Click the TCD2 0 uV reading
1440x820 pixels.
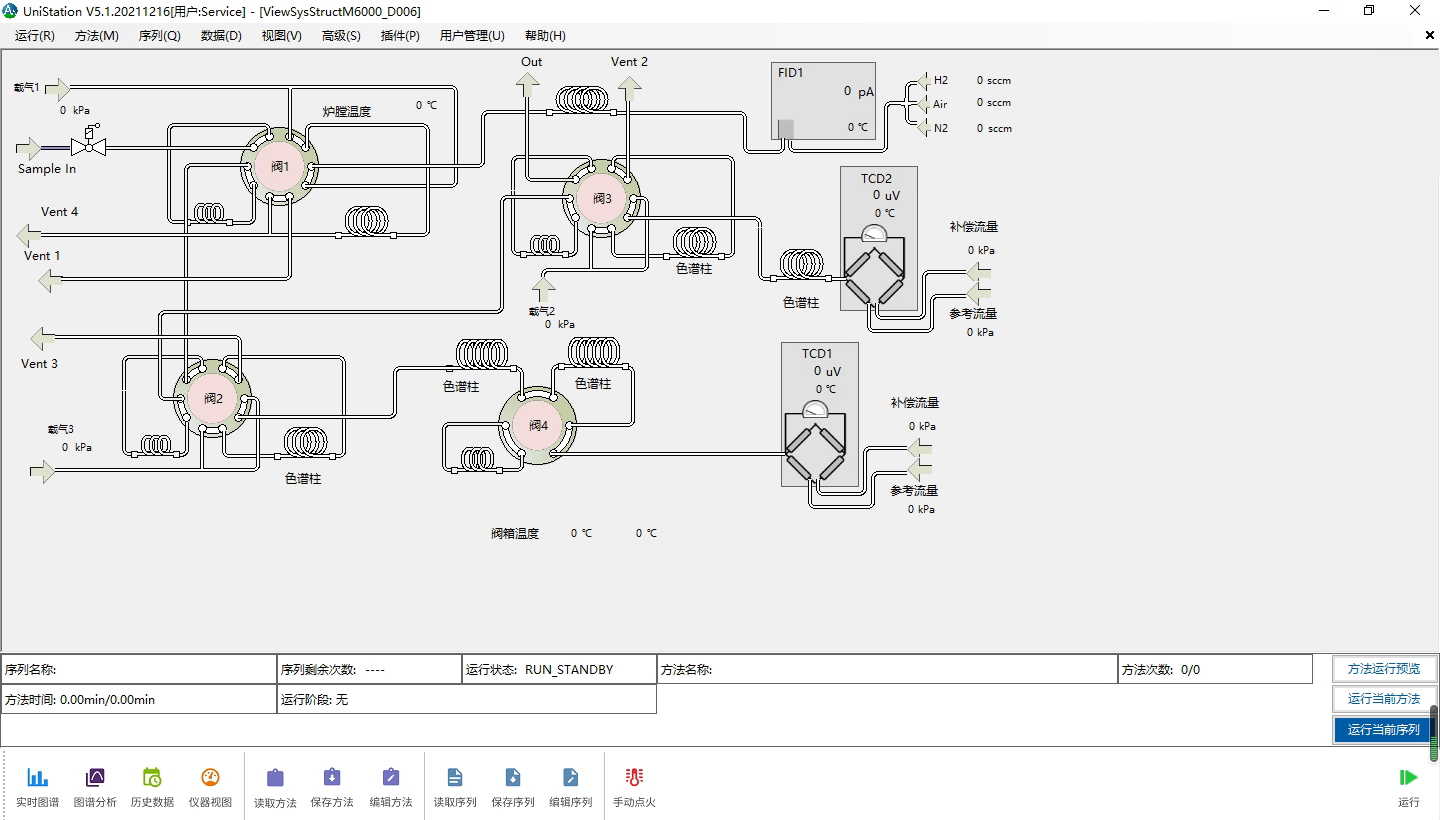(886, 195)
